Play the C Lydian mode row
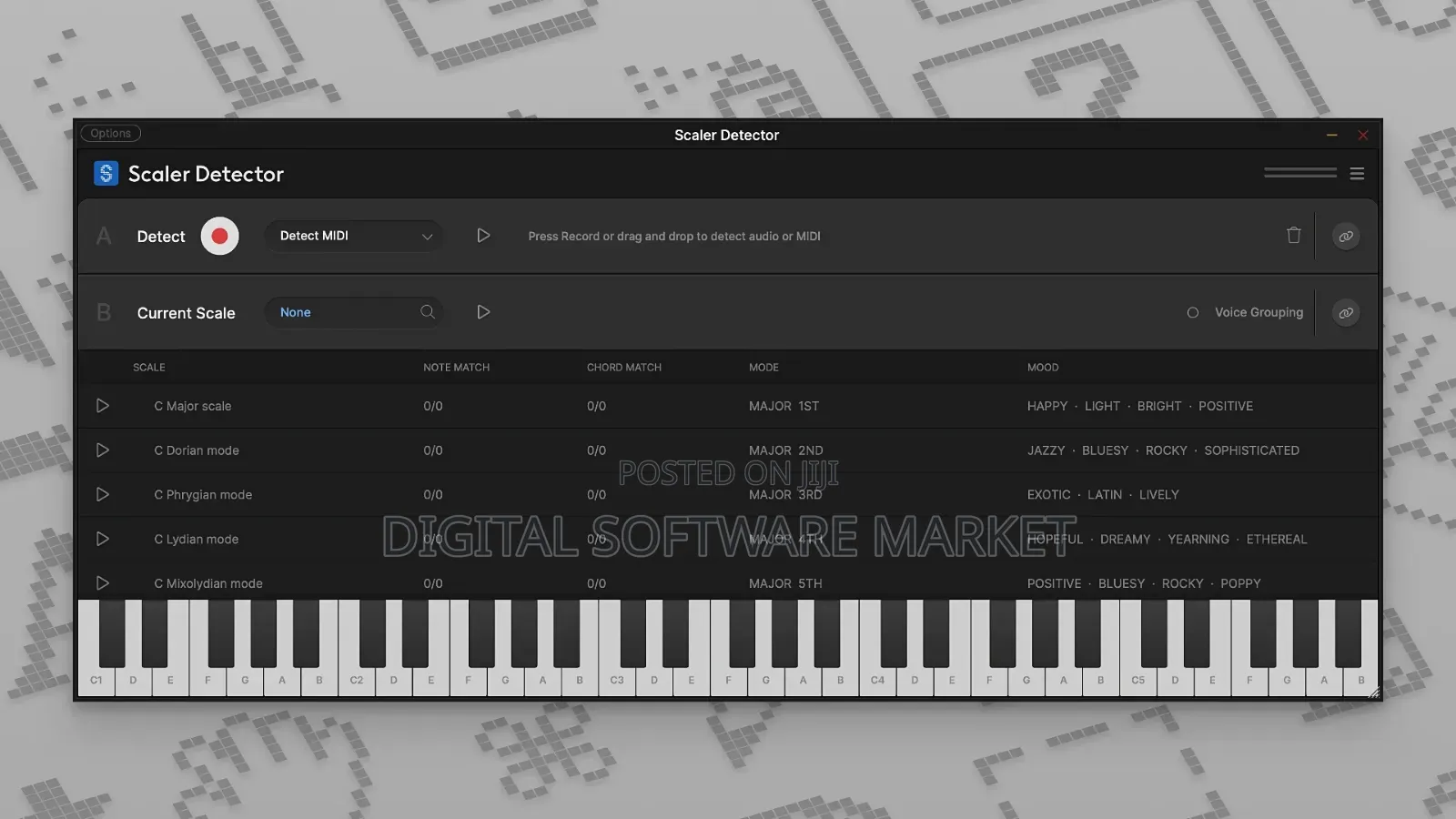This screenshot has width=1456, height=819. (102, 539)
